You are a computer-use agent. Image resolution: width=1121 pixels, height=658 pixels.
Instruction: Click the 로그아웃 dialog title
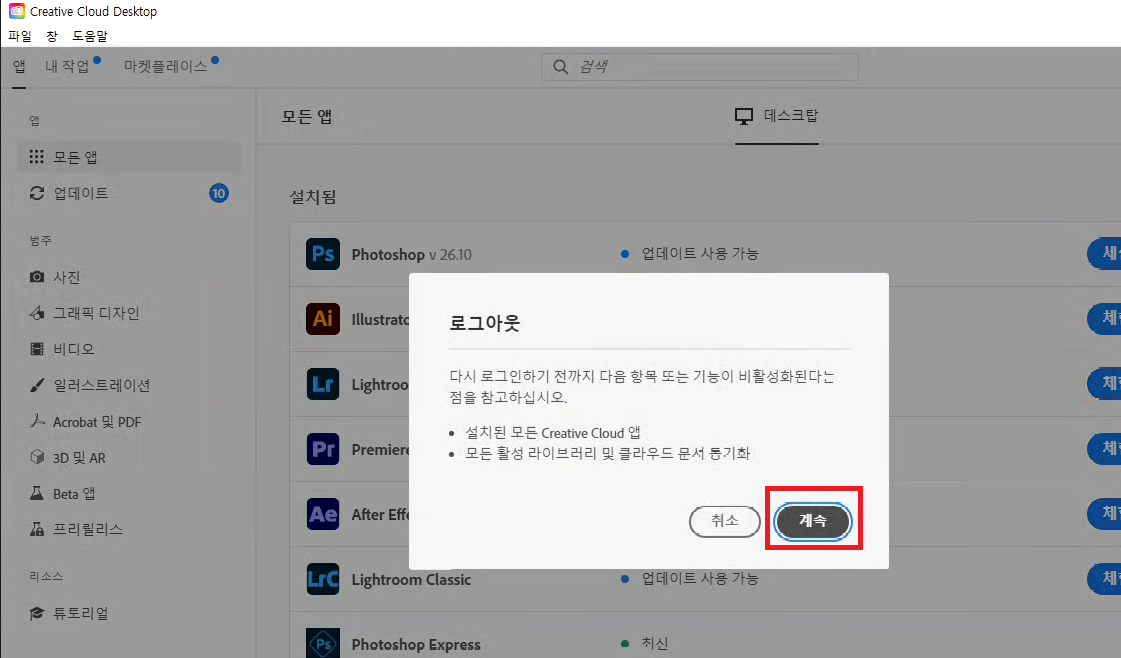(484, 323)
